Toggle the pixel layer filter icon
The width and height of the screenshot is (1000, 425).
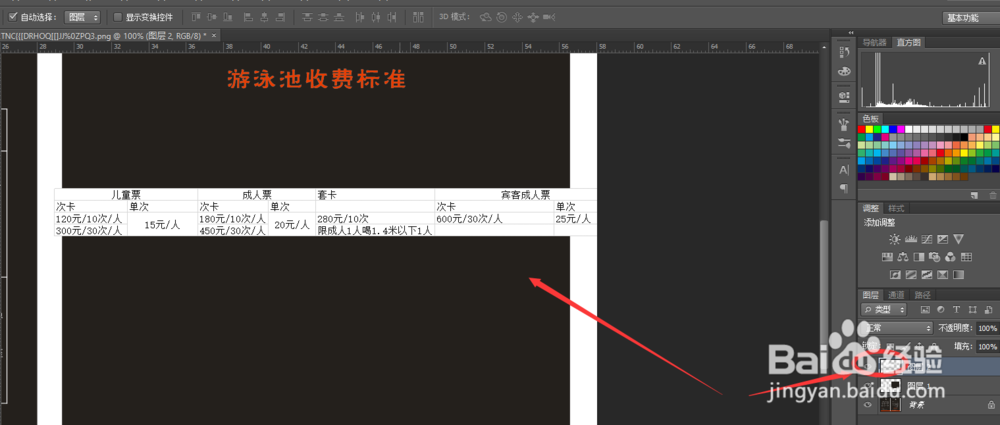click(925, 309)
